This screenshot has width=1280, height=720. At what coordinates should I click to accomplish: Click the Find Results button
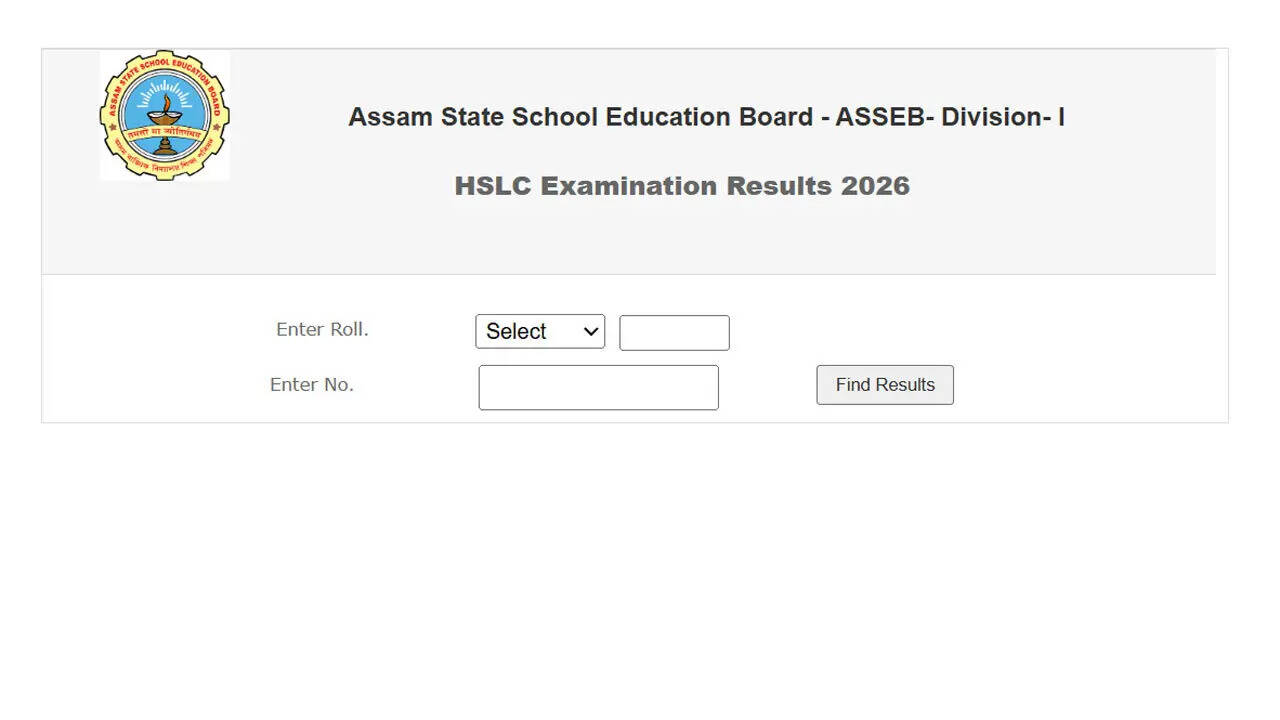(884, 384)
